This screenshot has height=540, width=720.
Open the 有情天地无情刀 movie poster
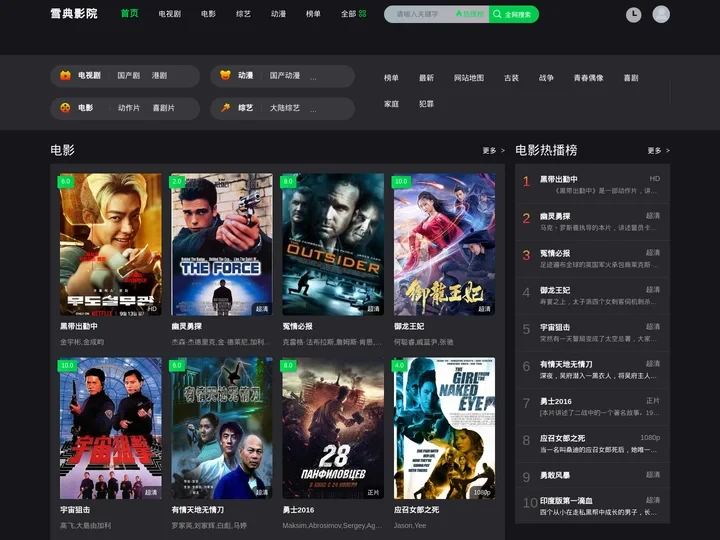[x=222, y=428]
